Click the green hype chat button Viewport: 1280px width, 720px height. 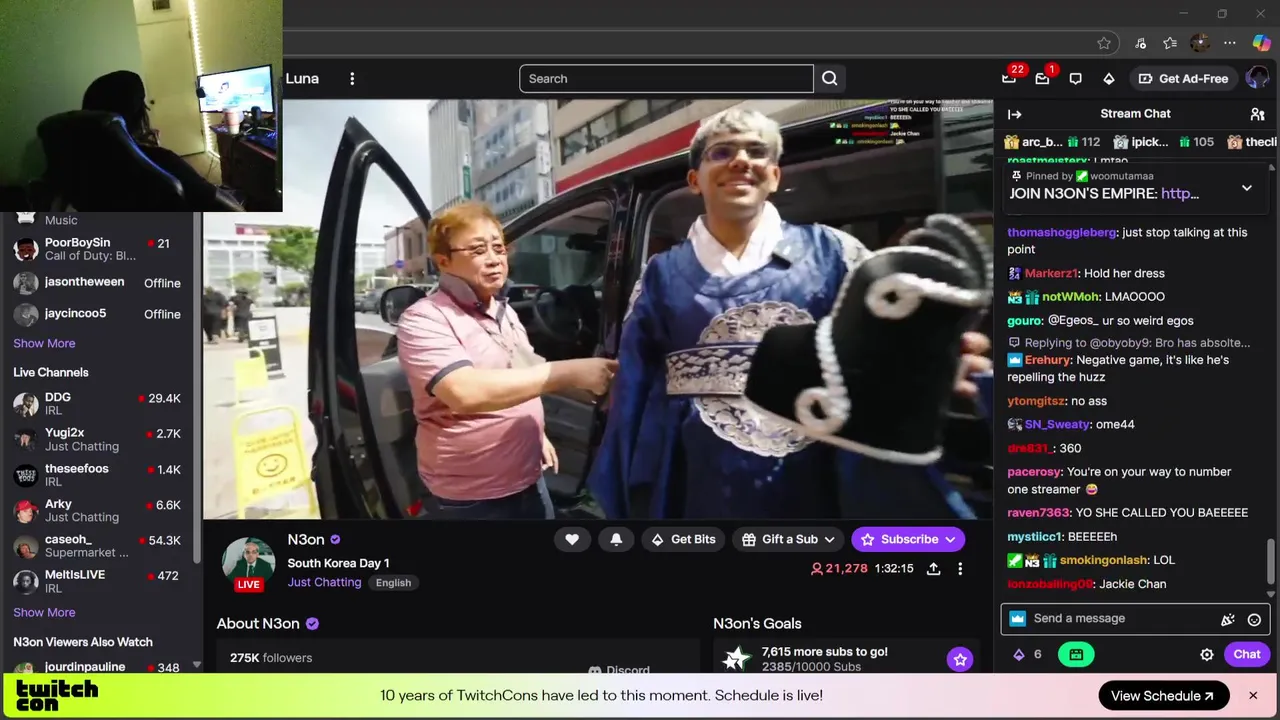1076,654
